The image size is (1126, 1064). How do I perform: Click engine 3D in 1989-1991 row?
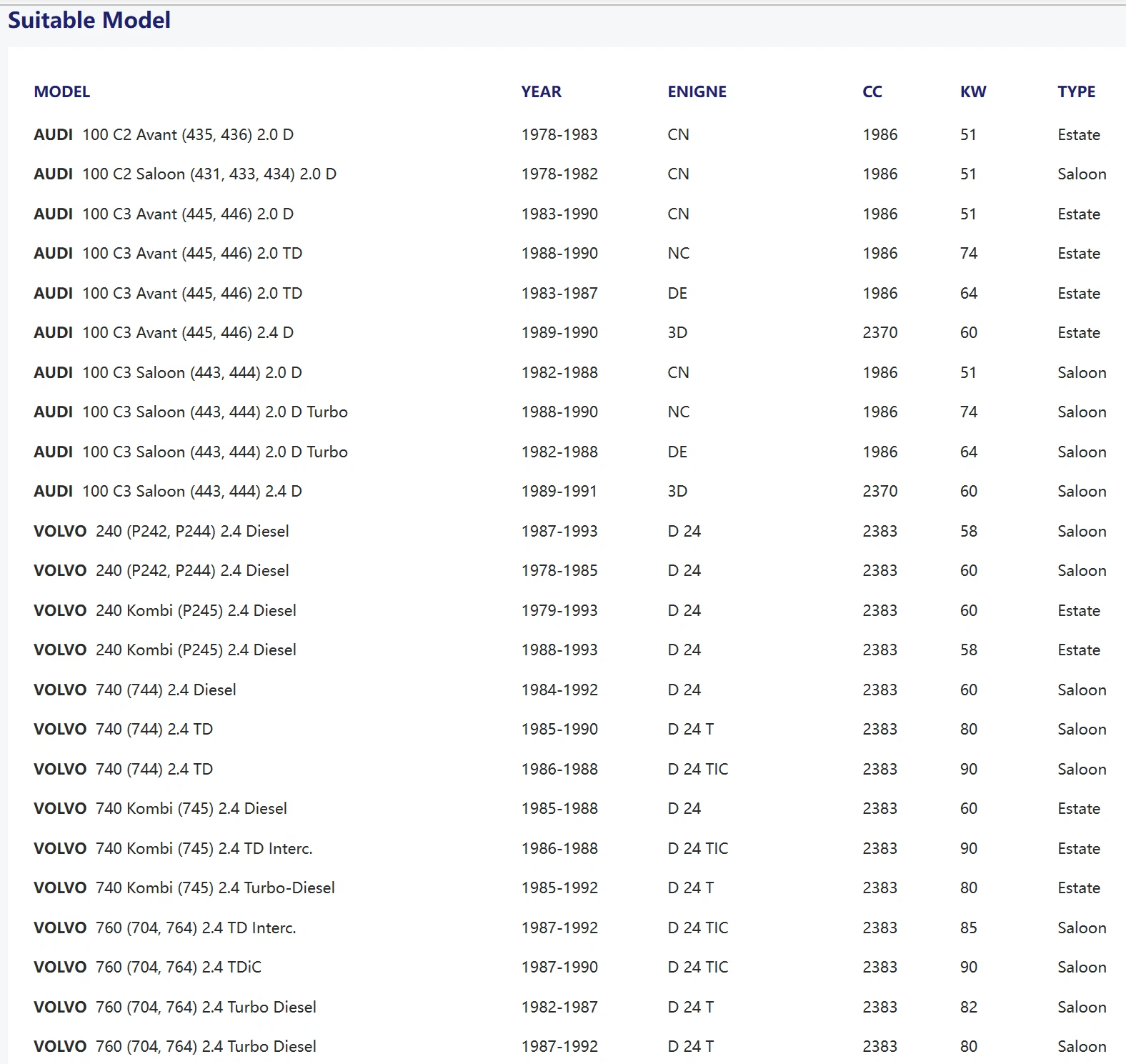pyautogui.click(x=677, y=492)
